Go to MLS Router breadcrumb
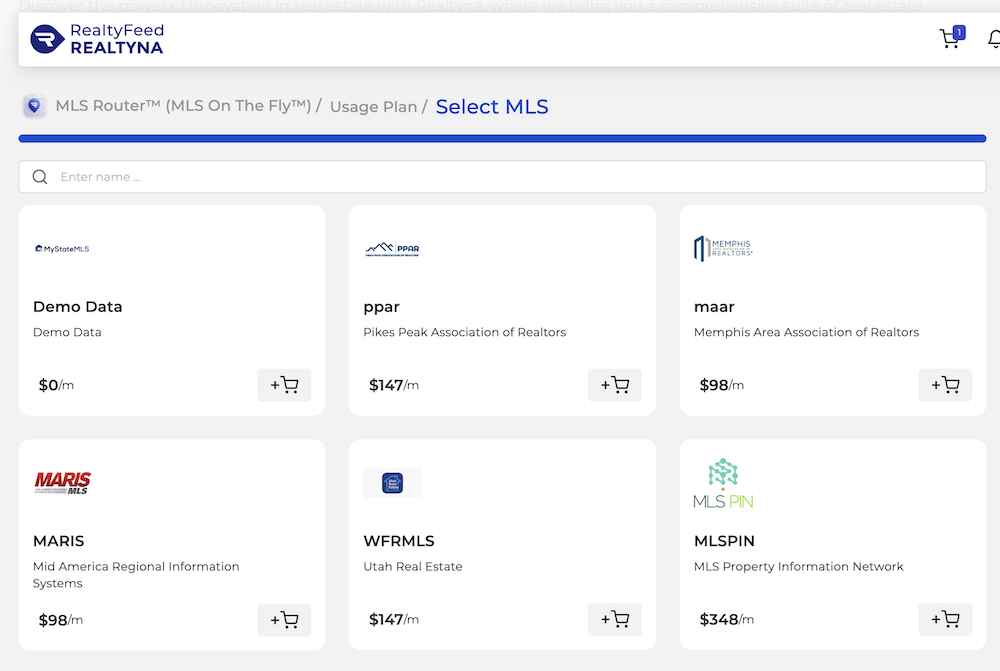The height and width of the screenshot is (671, 1000). (183, 106)
